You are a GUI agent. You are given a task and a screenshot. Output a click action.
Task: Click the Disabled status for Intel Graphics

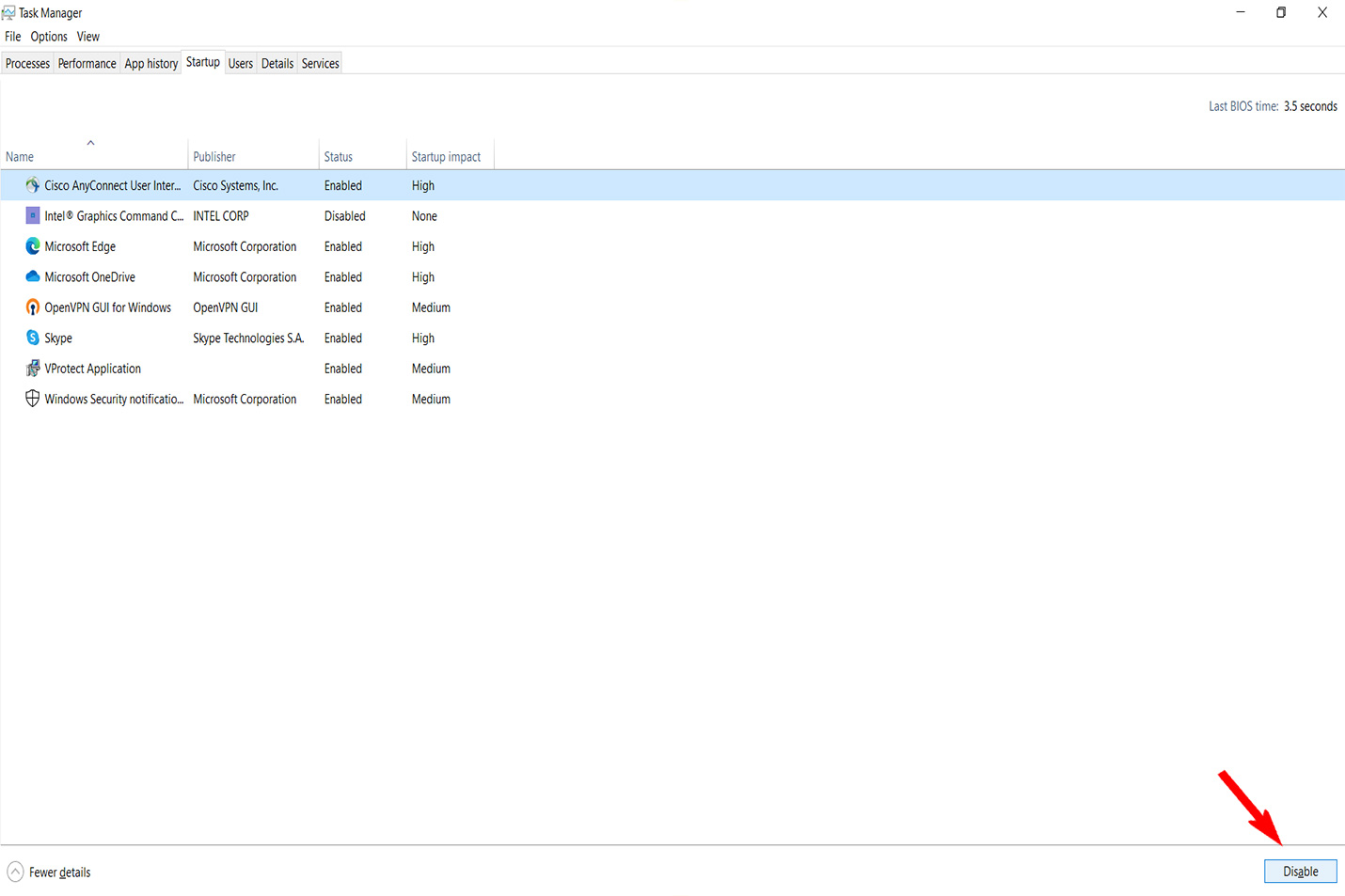(x=345, y=216)
